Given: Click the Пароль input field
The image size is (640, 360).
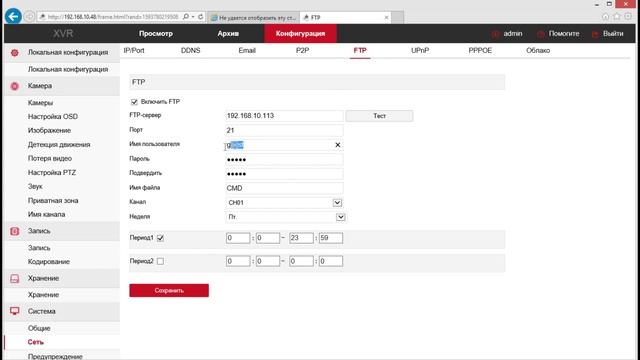Looking at the screenshot, I should point(284,160).
